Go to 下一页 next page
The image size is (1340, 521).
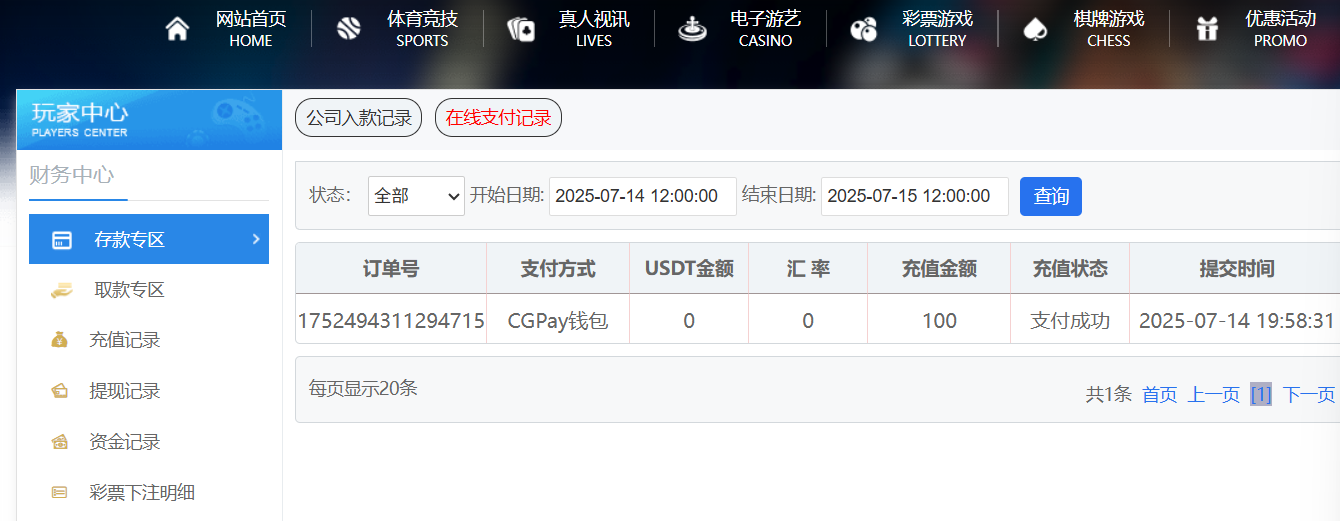(1308, 395)
